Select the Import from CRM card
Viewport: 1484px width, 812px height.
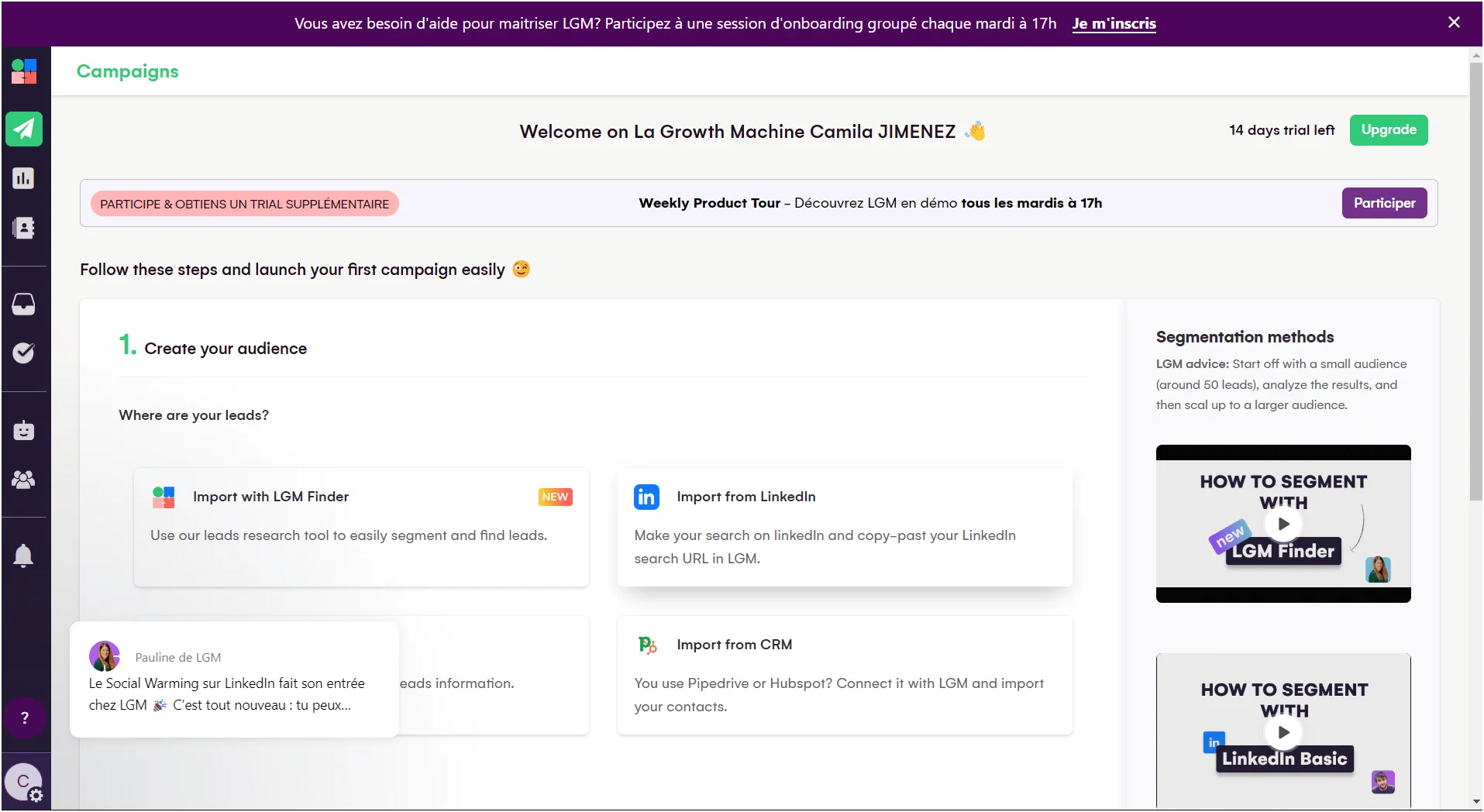(845, 675)
